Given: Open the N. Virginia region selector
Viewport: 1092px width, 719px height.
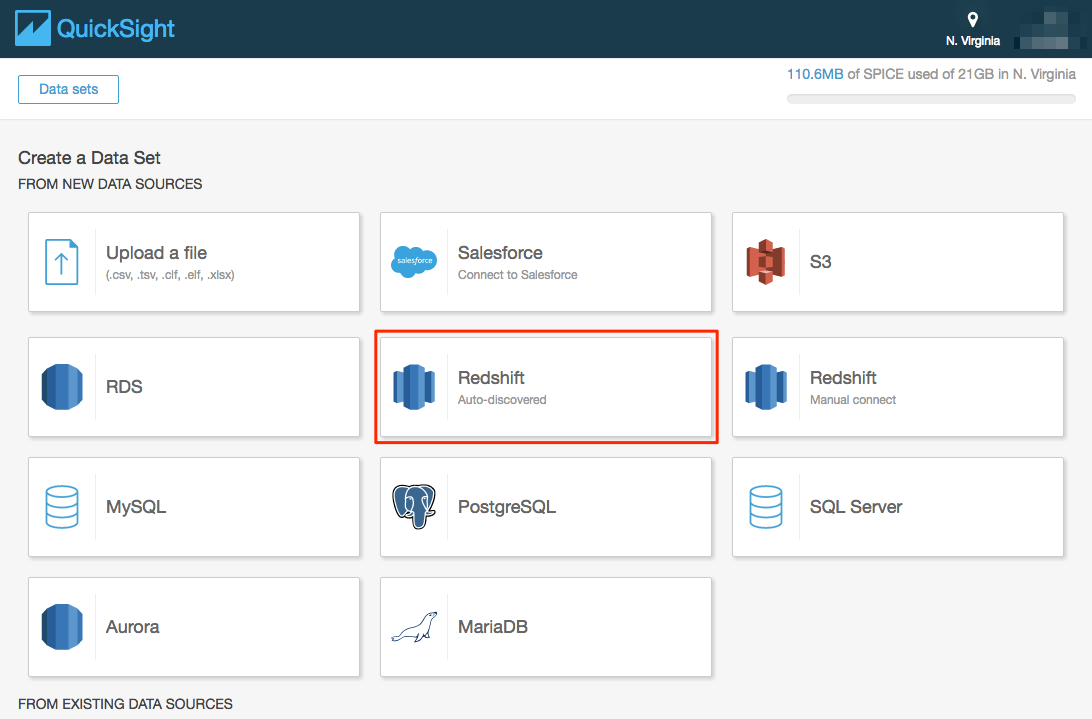Looking at the screenshot, I should click(972, 41).
